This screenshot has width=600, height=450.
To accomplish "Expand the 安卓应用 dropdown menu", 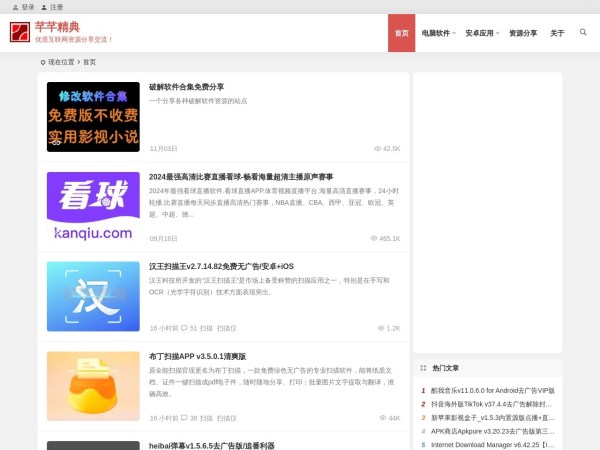I will 482,33.
